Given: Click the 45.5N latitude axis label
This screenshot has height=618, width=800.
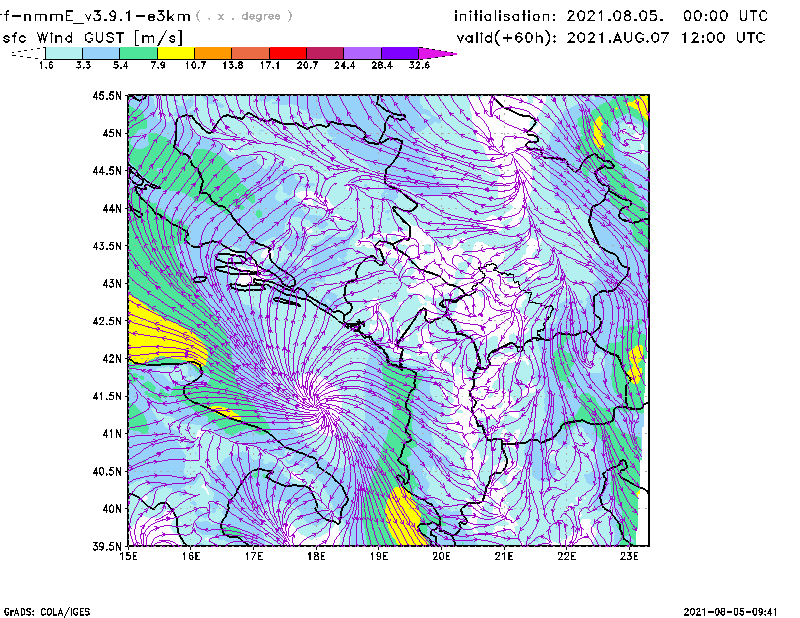Looking at the screenshot, I should pyautogui.click(x=107, y=95).
